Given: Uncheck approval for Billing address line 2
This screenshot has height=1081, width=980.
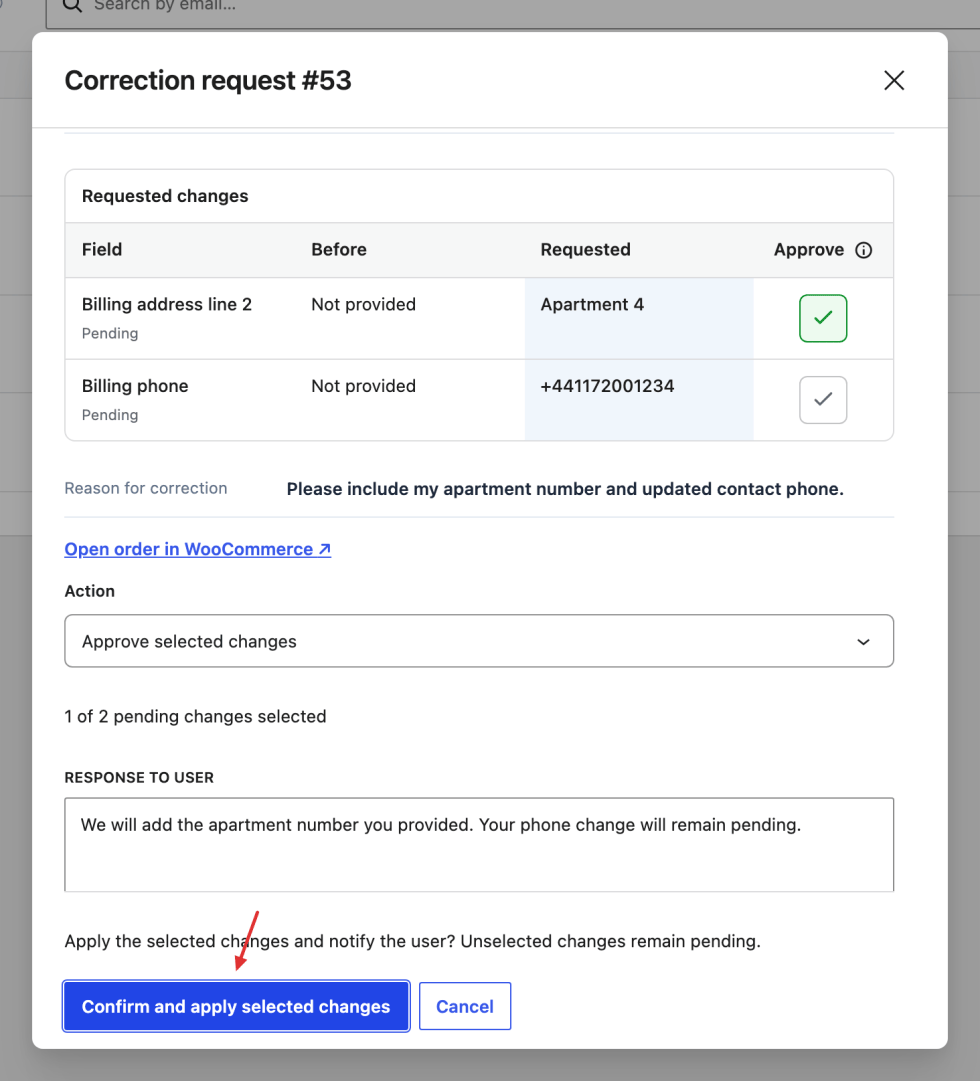Looking at the screenshot, I should 823,318.
